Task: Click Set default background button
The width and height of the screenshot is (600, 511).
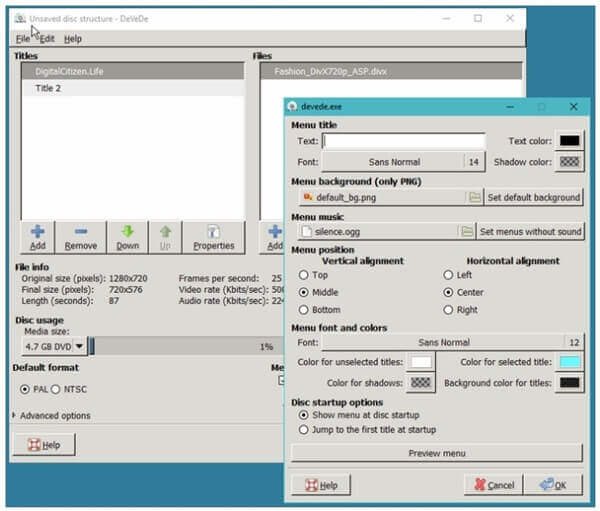Action: tap(533, 198)
